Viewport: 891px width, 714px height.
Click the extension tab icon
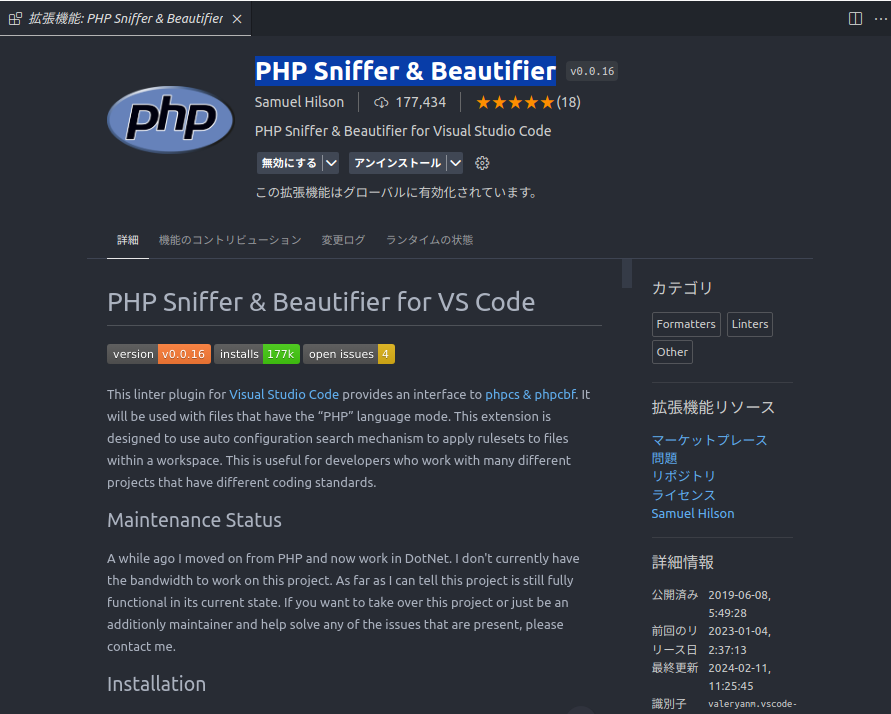click(x=15, y=19)
